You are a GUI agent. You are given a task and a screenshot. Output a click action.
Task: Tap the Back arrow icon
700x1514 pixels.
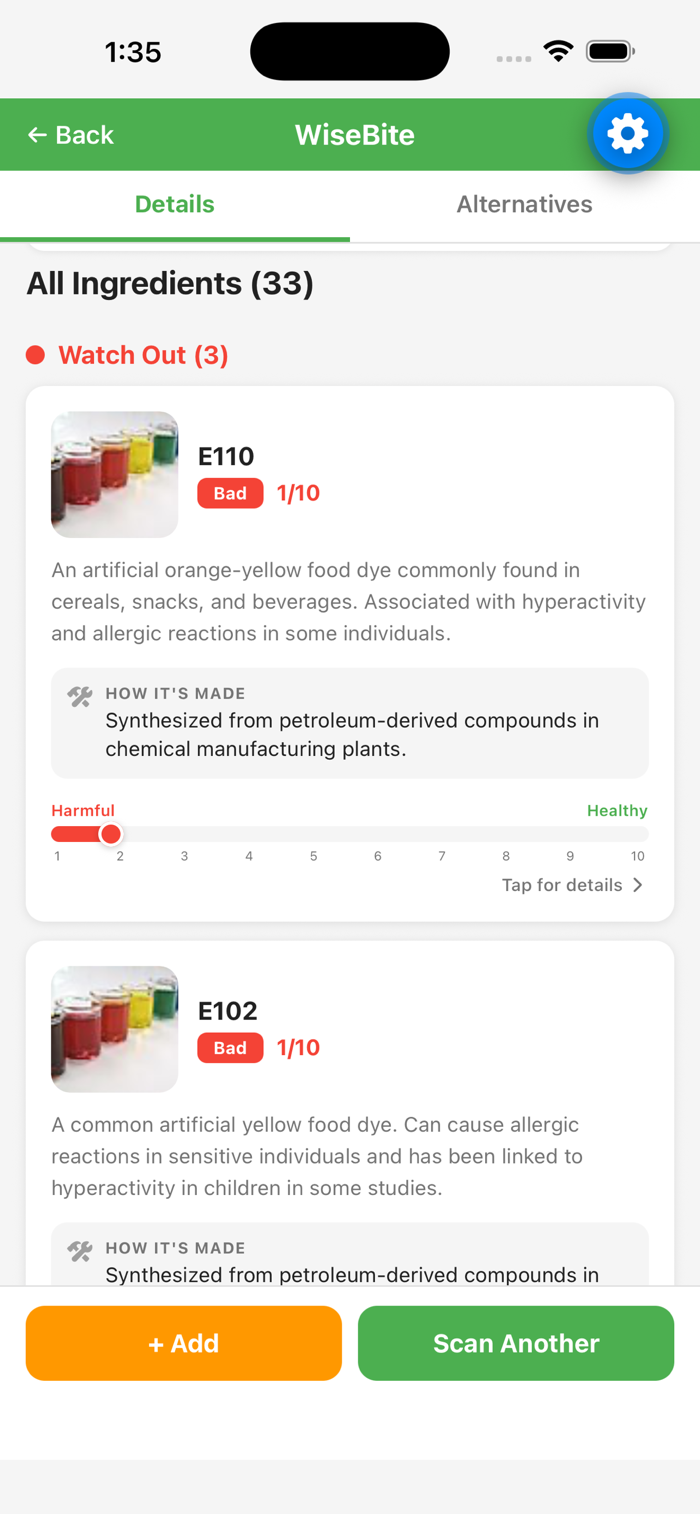tap(38, 135)
